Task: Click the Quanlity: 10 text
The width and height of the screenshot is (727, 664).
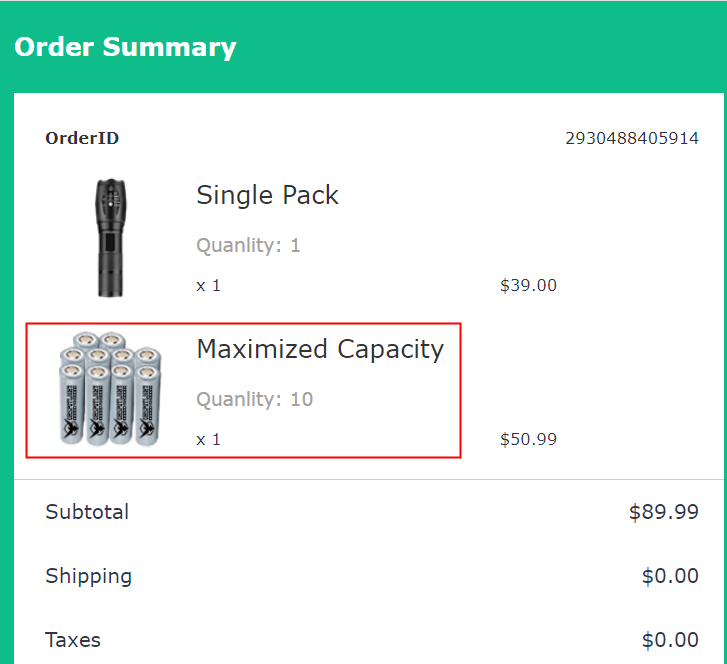Action: tap(254, 399)
